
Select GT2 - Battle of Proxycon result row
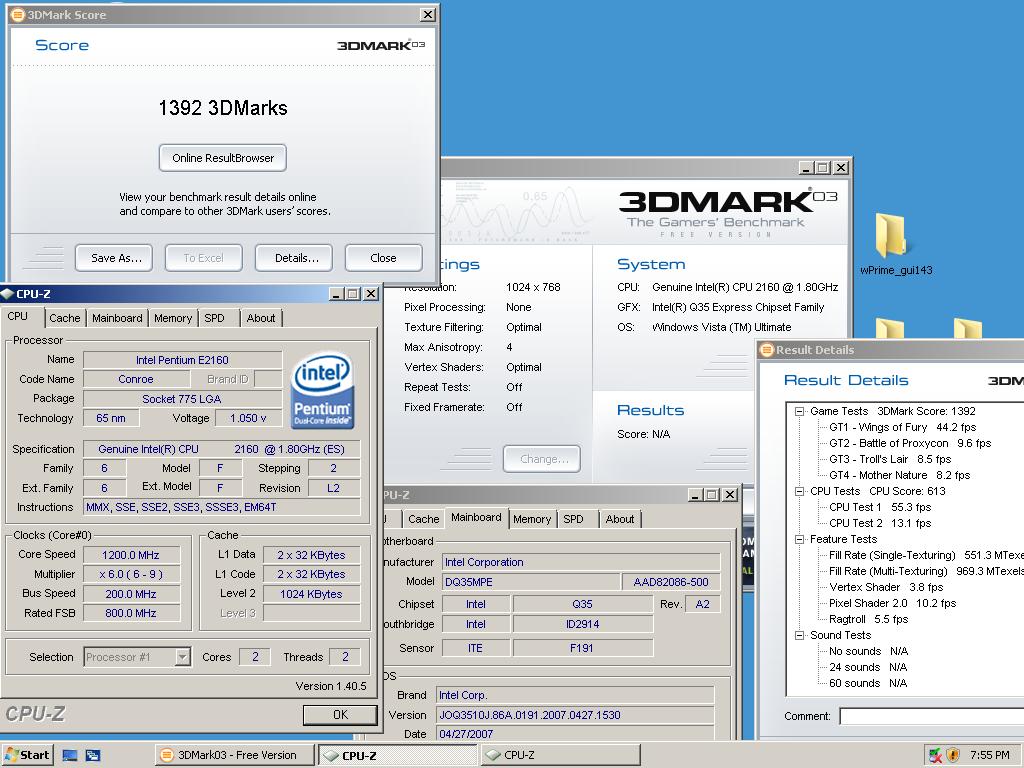pos(910,443)
